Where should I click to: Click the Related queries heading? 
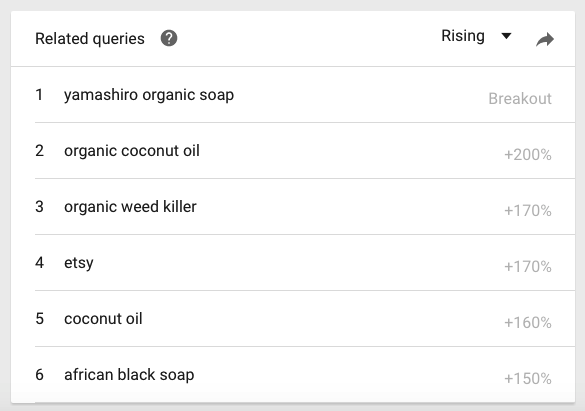(x=90, y=39)
